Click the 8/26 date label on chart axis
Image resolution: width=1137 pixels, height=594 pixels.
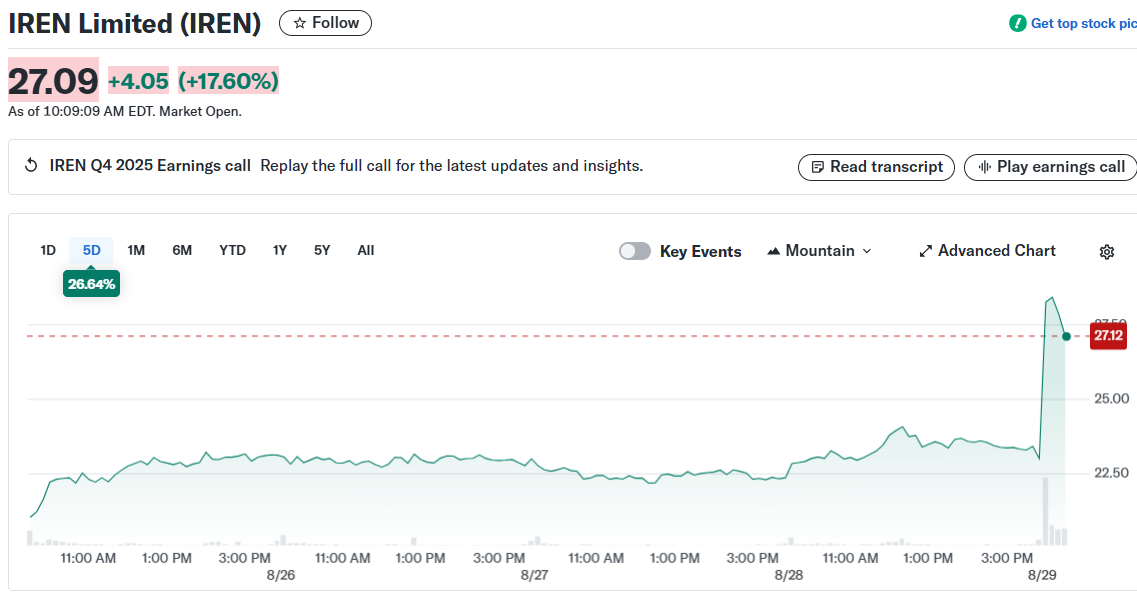[x=281, y=575]
